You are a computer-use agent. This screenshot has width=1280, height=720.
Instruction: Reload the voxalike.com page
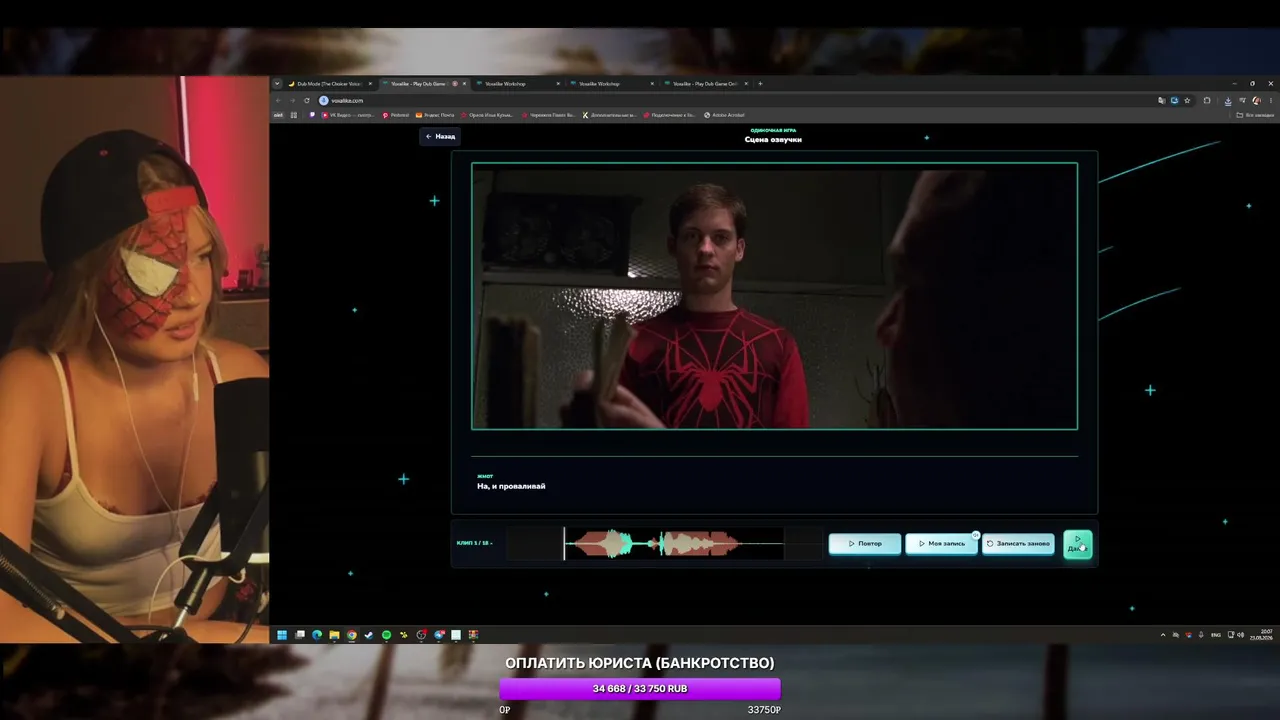307,100
